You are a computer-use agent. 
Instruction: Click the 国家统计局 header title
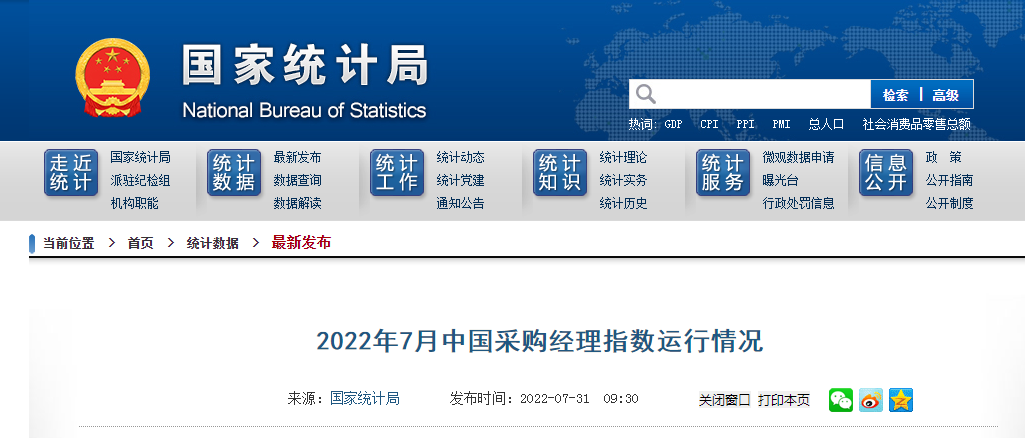tap(305, 65)
